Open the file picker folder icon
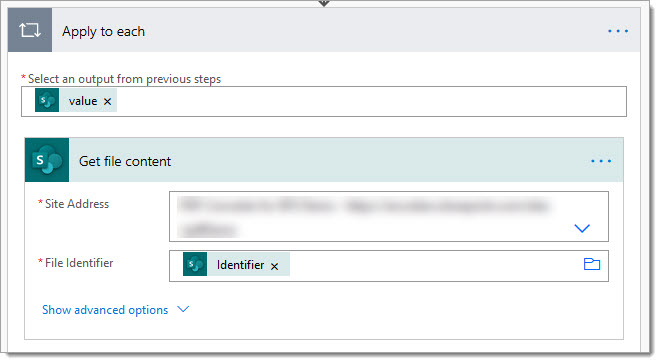The image size is (660, 363). click(592, 264)
